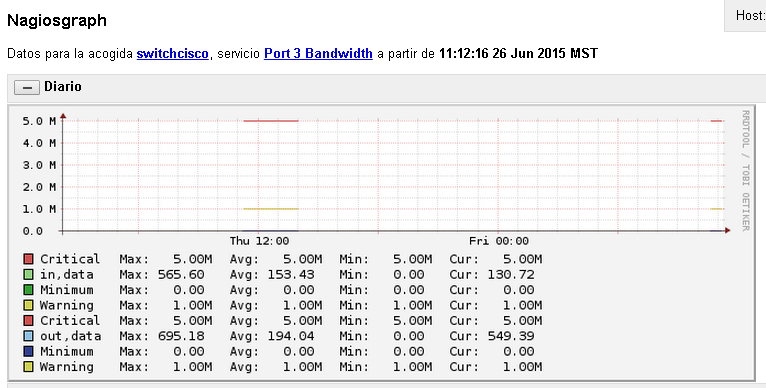Click the RRDTOOL / TOBI OETIKER watermark
Image resolution: width=766 pixels, height=388 pixels.
[x=745, y=171]
